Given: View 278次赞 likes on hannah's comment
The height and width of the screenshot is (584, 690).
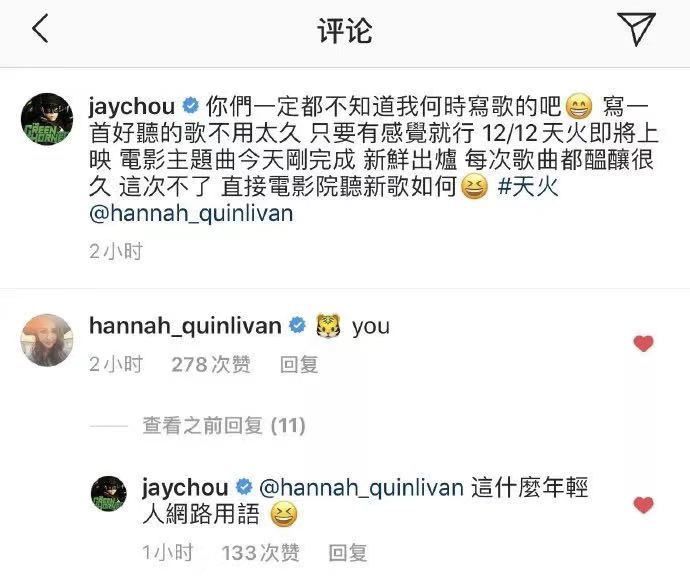Looking at the screenshot, I should [x=211, y=365].
